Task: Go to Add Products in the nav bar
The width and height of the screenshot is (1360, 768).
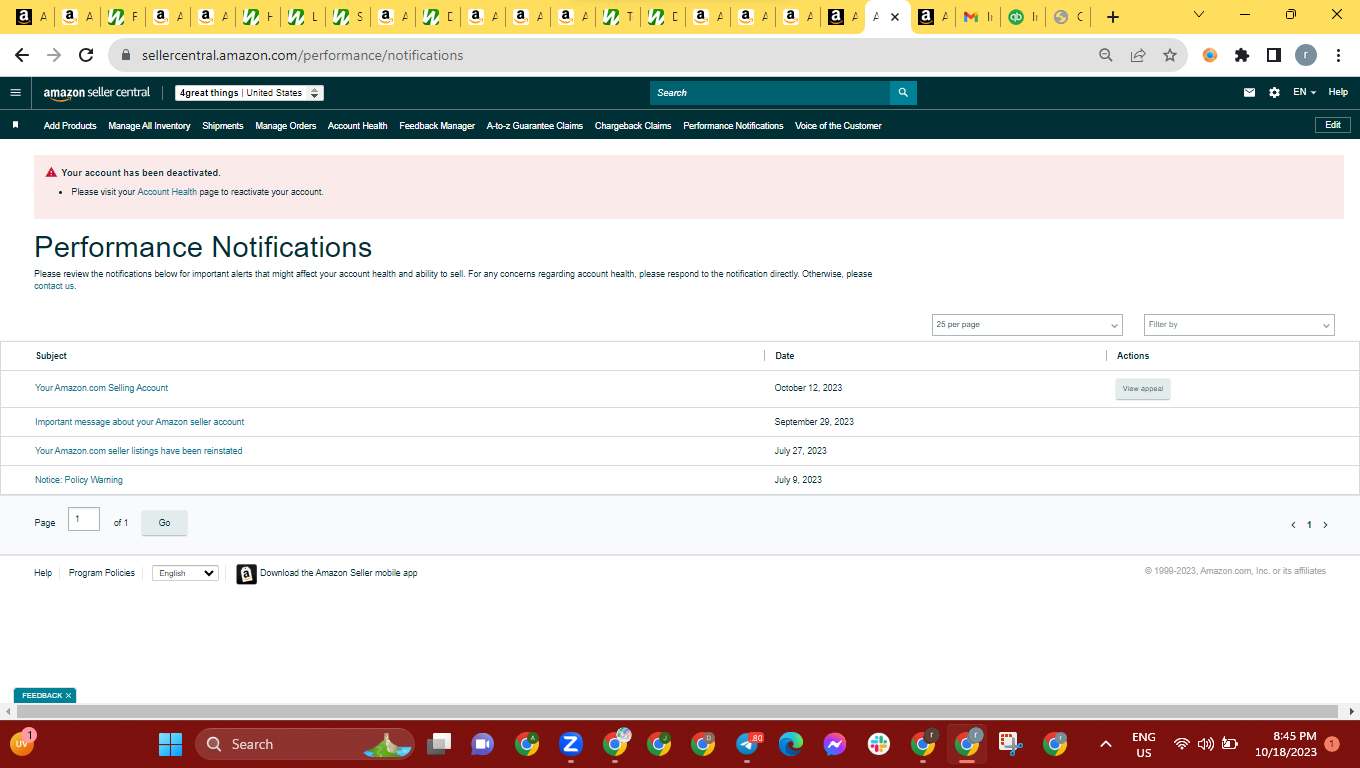Action: [x=70, y=126]
